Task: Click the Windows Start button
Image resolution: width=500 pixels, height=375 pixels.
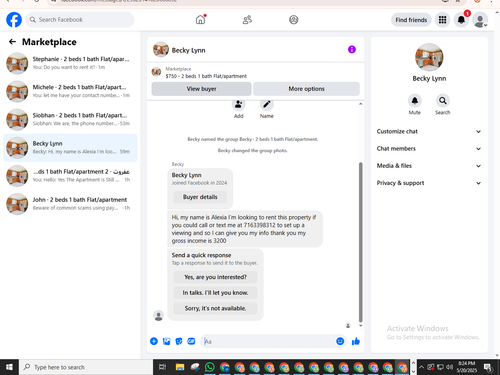Action: [x=9, y=367]
